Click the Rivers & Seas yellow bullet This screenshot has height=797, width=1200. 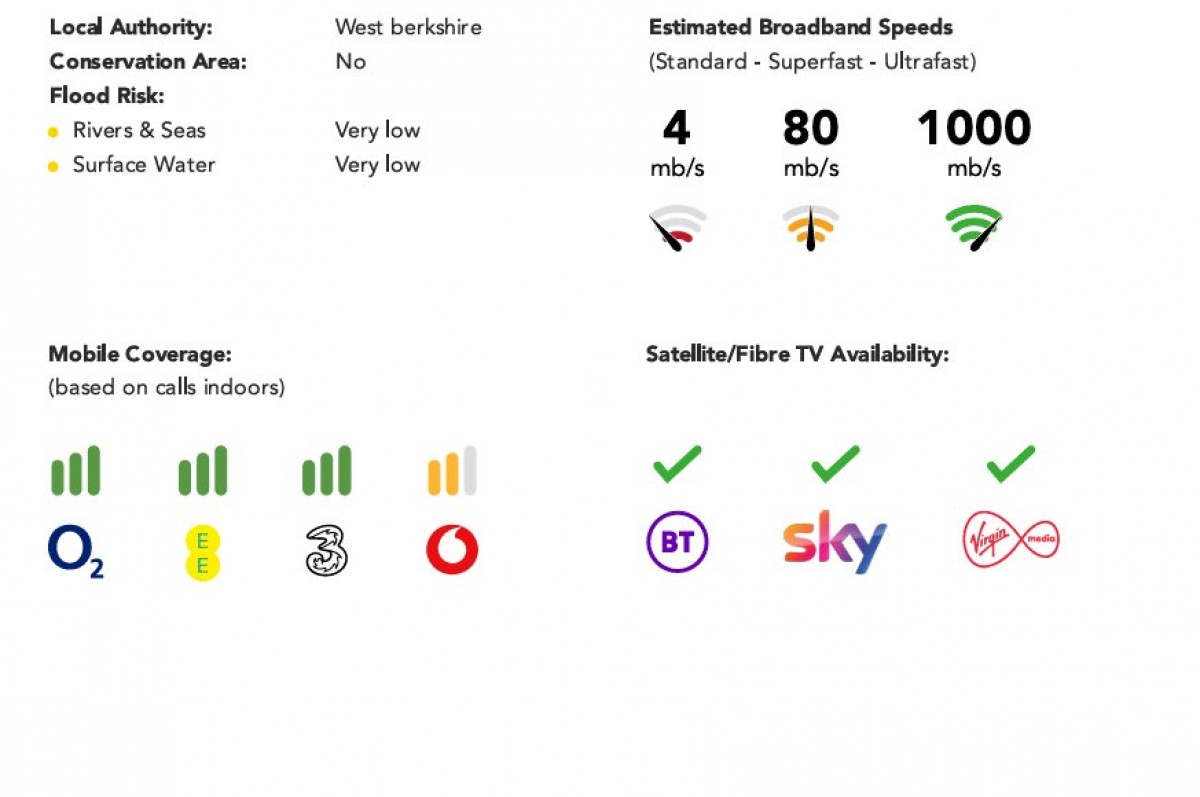(53, 132)
